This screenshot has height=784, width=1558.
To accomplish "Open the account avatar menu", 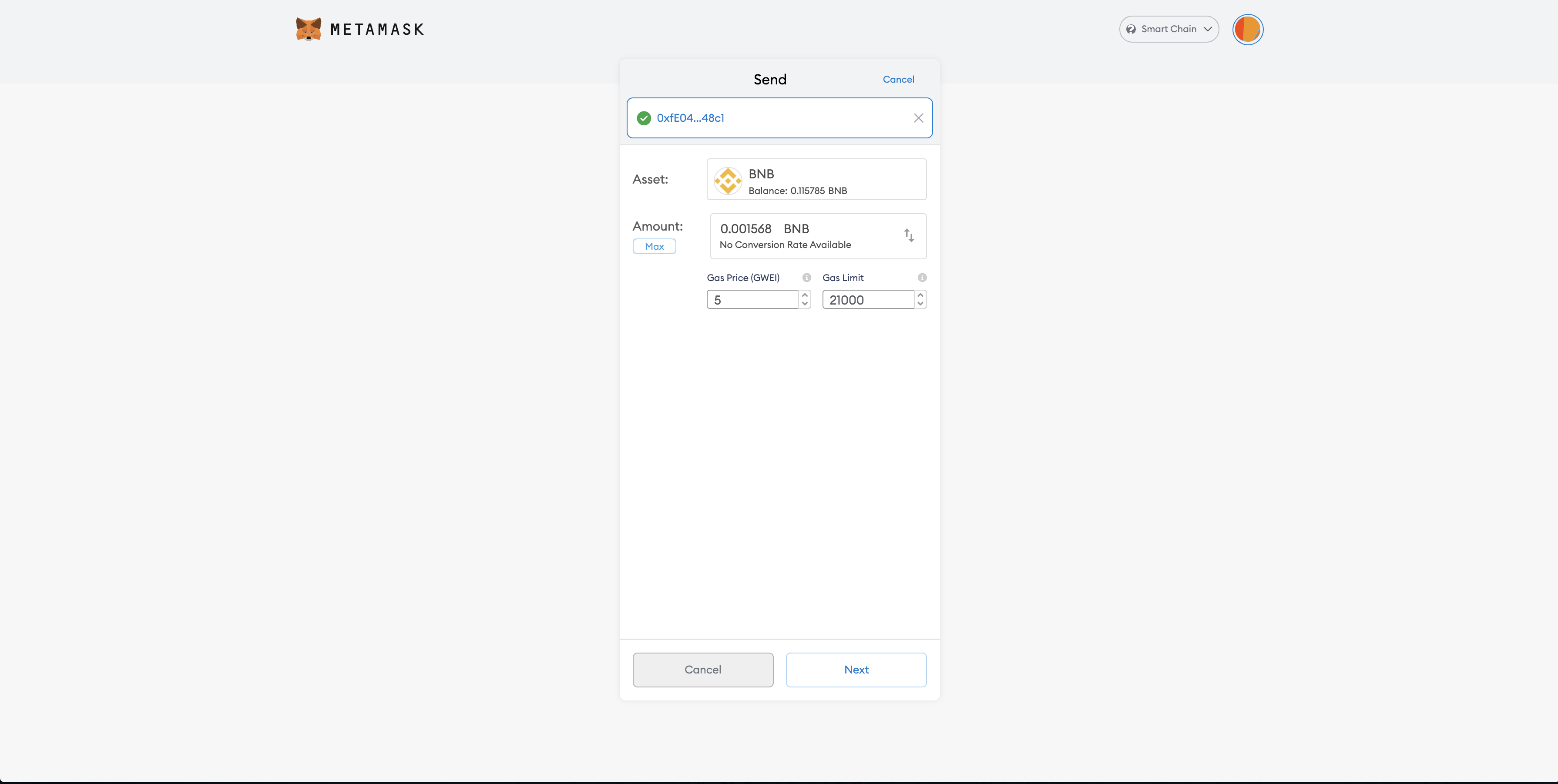I will (x=1247, y=29).
